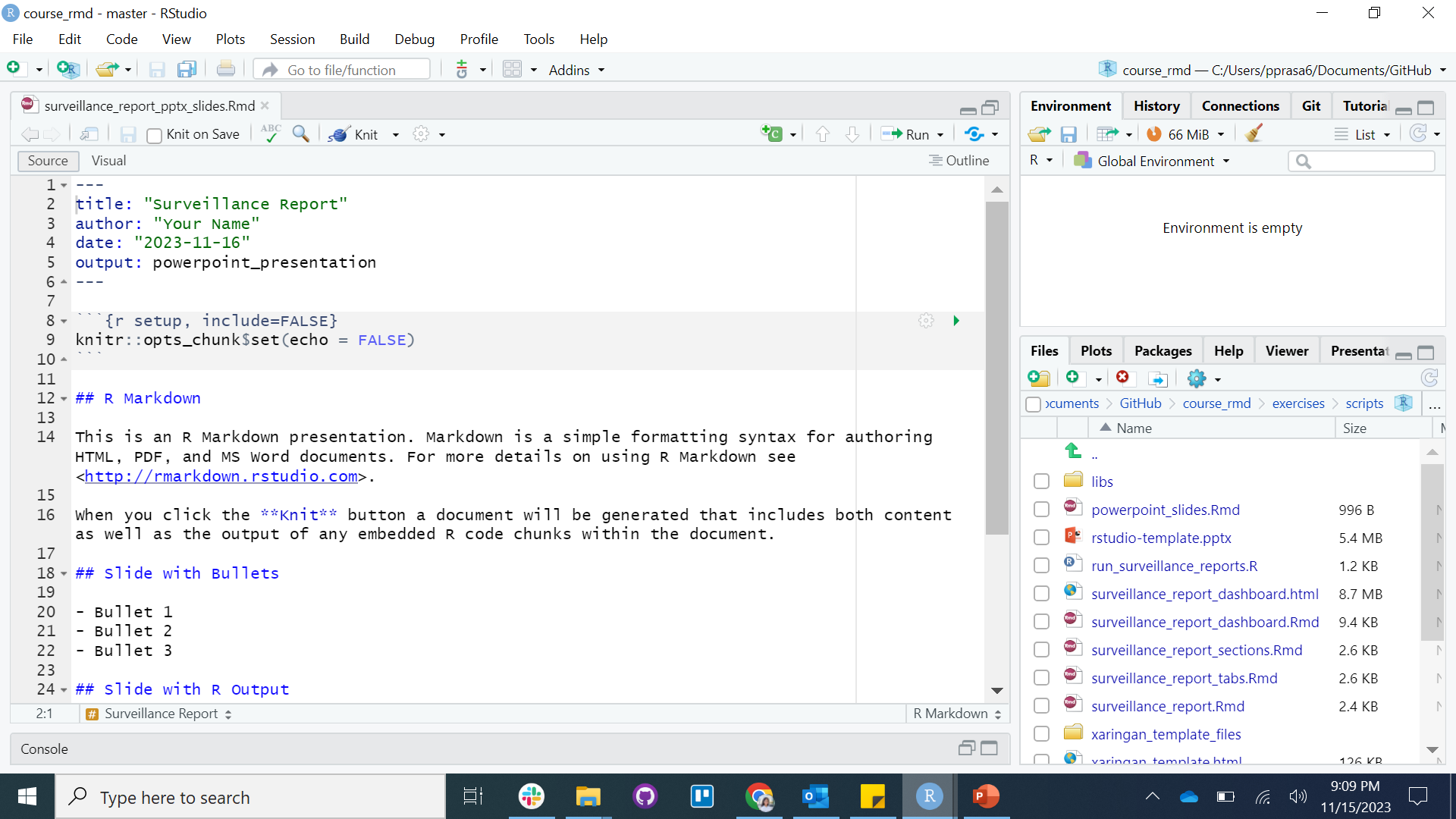Switch to Source editor mode
Viewport: 1456px width, 819px height.
click(48, 161)
